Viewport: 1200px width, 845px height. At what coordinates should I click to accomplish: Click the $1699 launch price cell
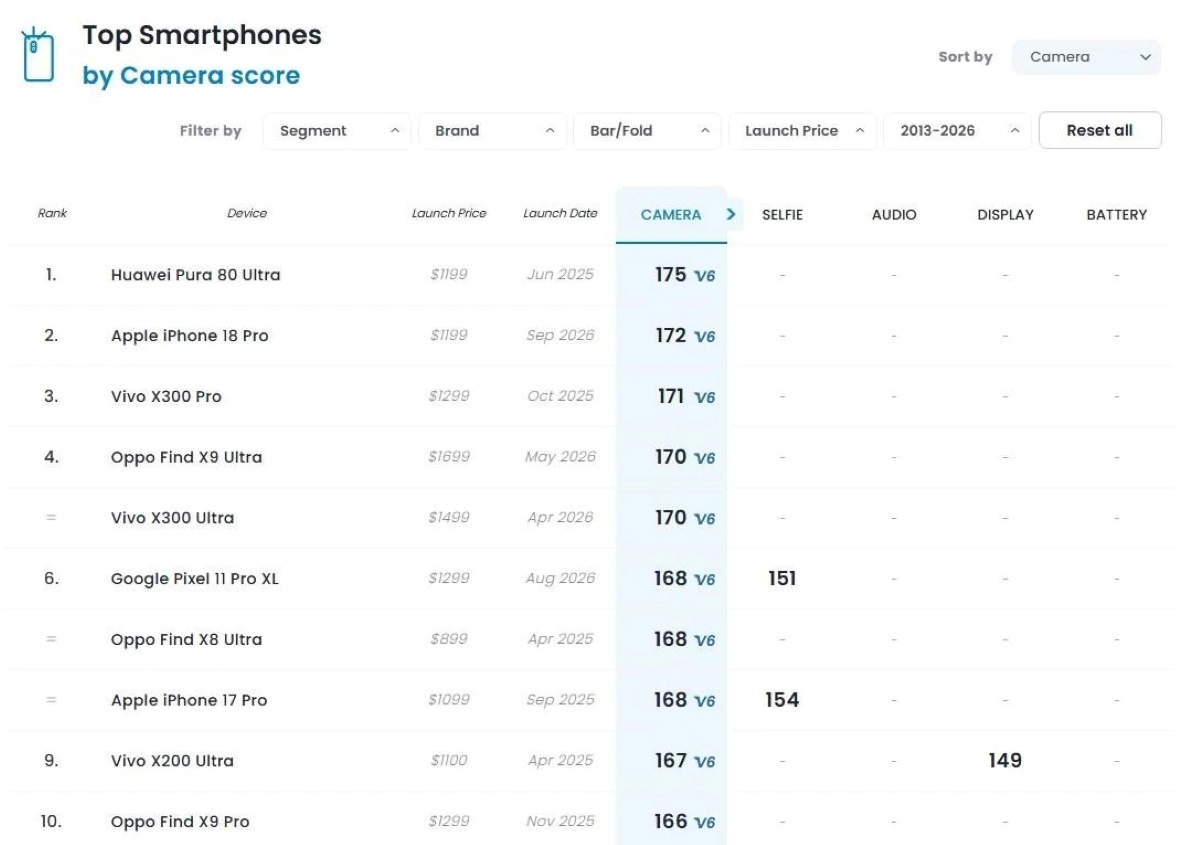449,457
